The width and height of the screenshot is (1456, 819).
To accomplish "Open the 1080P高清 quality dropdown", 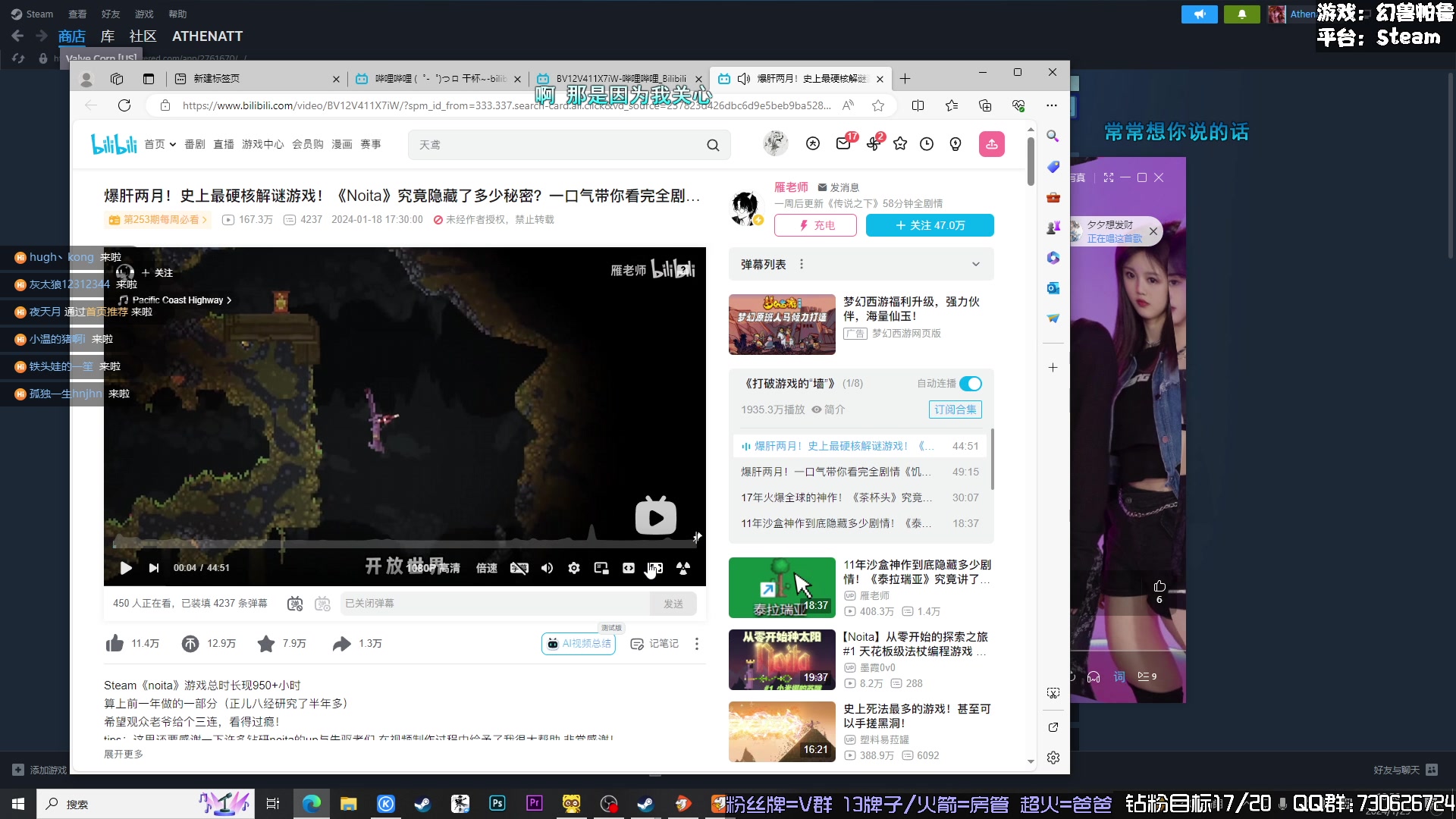I will (x=435, y=568).
